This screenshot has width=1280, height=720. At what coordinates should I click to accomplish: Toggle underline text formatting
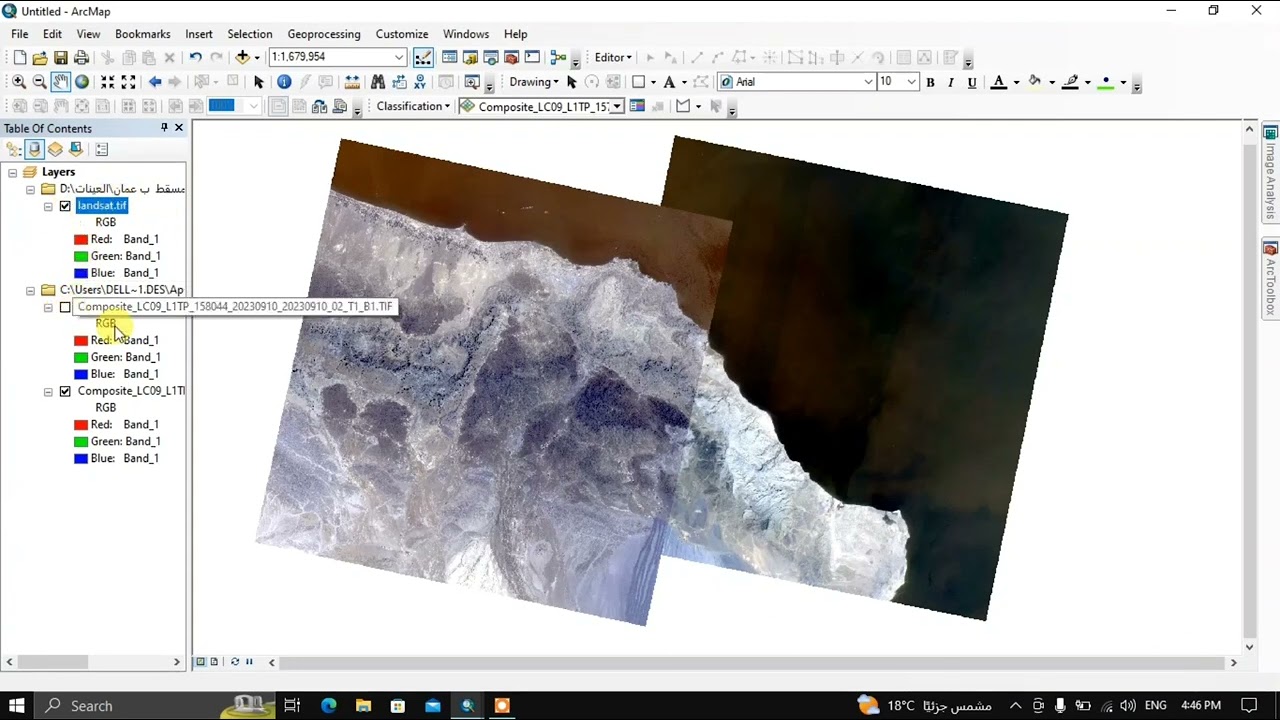pos(972,82)
